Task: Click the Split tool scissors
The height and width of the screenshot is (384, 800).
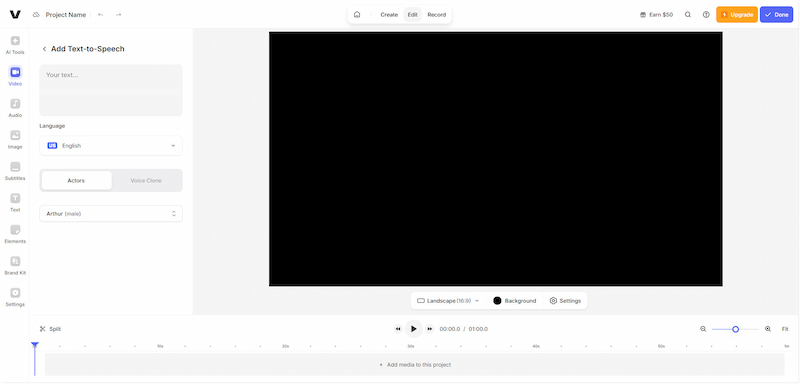Action: (x=51, y=329)
